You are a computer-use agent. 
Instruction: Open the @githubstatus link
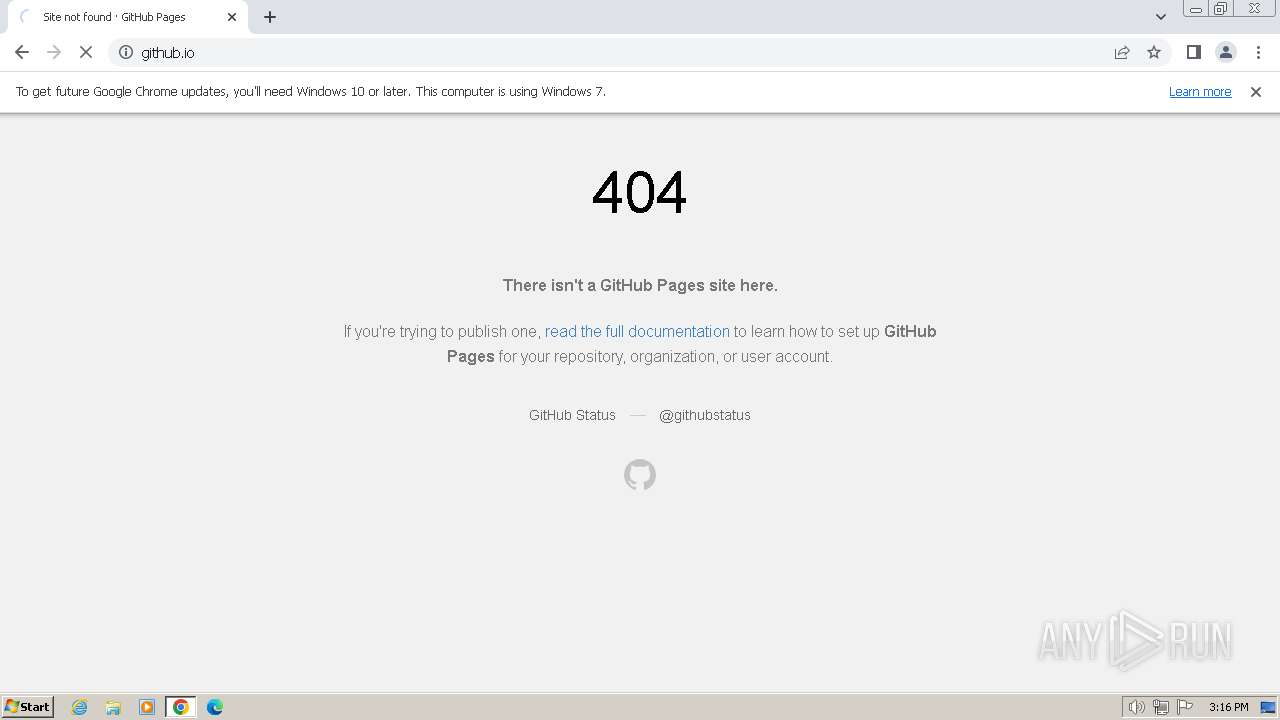pos(704,415)
